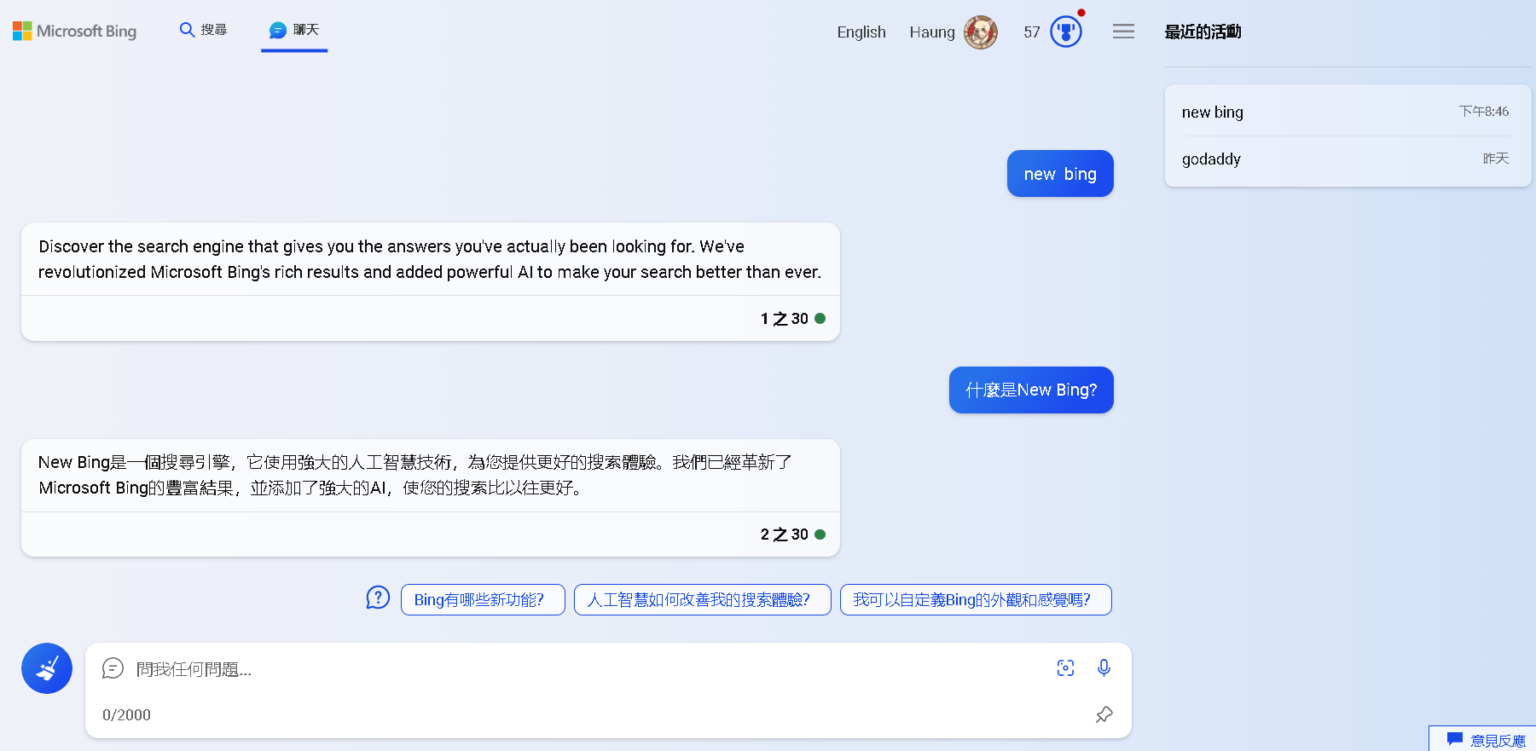This screenshot has height=751, width=1536.
Task: Click the 我可以自定義Bing的外觀和感覺嗎? suggestion
Action: [x=975, y=599]
